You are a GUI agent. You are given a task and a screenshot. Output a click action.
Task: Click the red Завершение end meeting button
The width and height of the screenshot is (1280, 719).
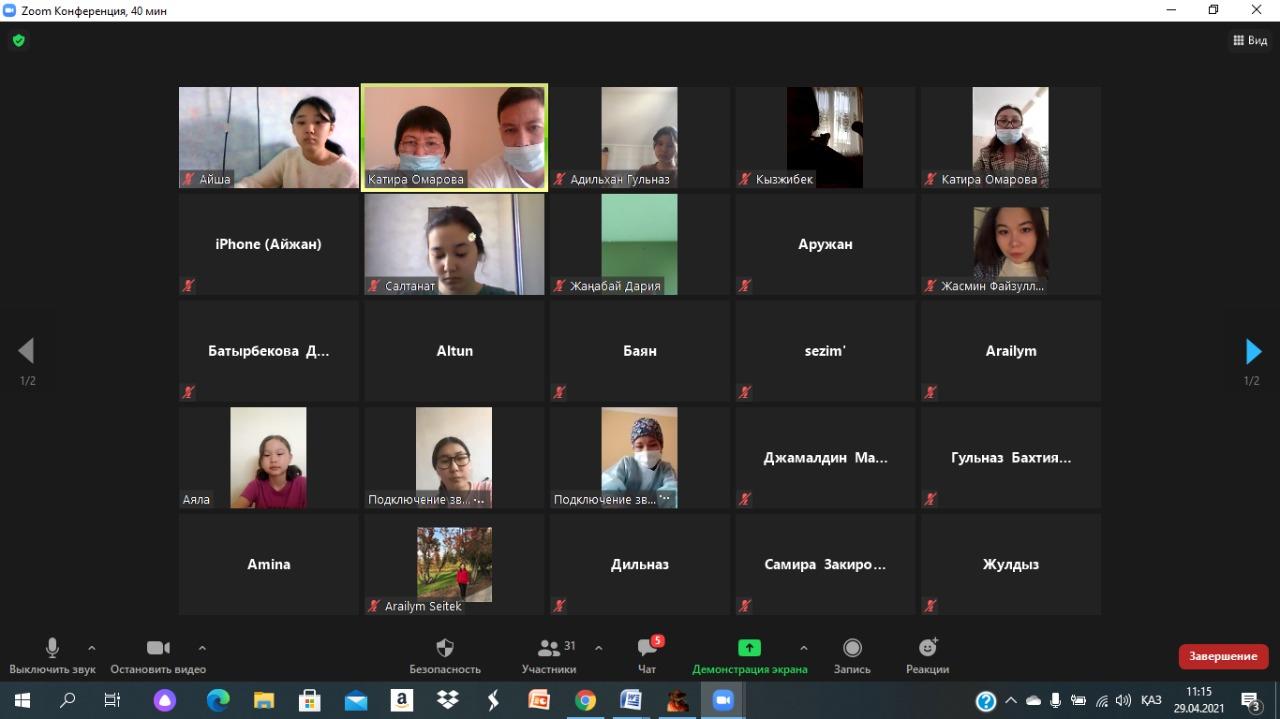[x=1223, y=656]
